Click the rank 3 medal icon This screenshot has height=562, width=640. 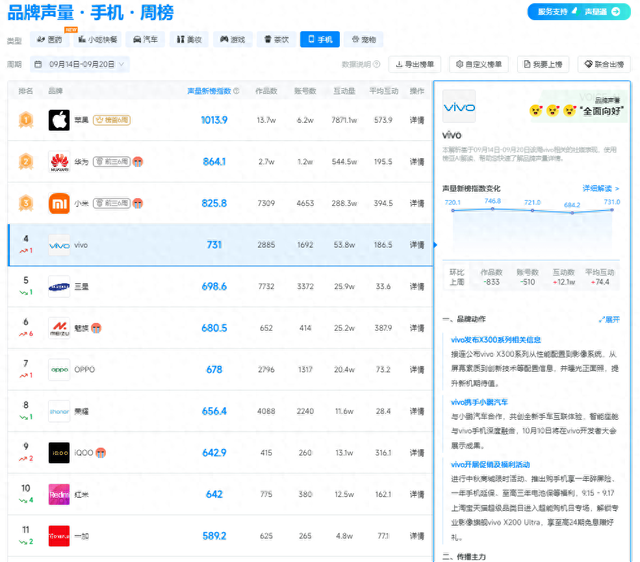(x=26, y=203)
